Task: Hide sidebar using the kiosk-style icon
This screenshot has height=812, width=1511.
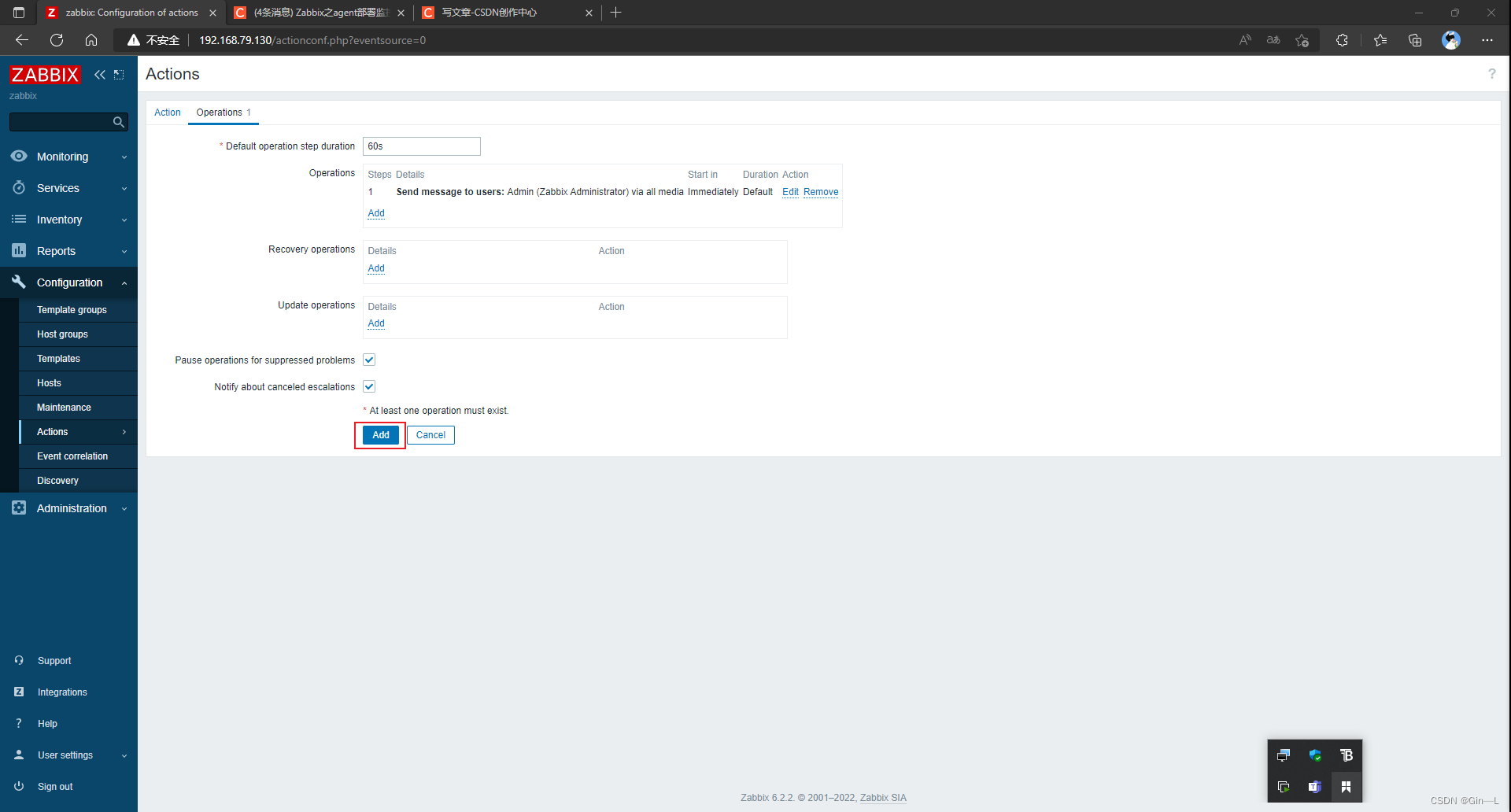Action: (119, 75)
